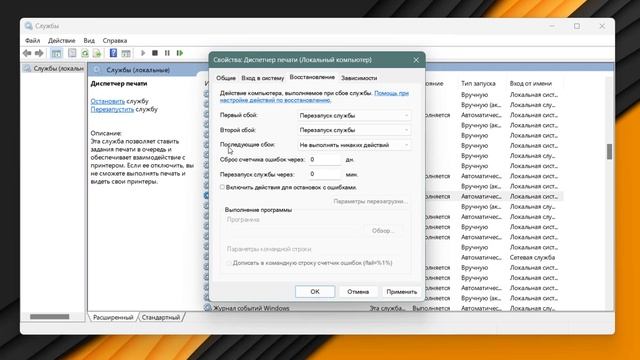Click the vertical scrollbar thumb of the services list
The image size is (640, 360).
point(609,151)
